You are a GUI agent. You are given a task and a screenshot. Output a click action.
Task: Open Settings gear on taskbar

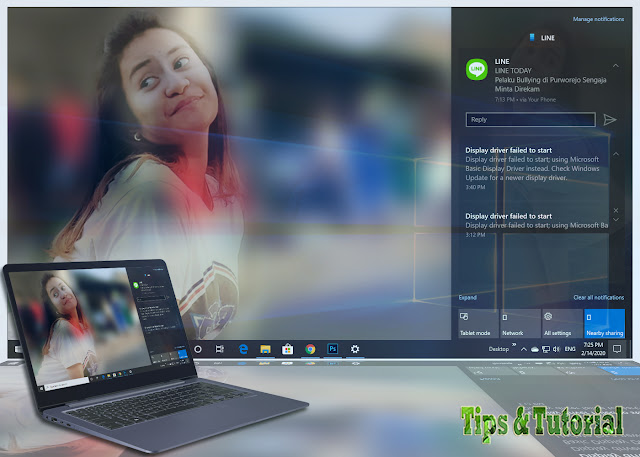[x=355, y=349]
